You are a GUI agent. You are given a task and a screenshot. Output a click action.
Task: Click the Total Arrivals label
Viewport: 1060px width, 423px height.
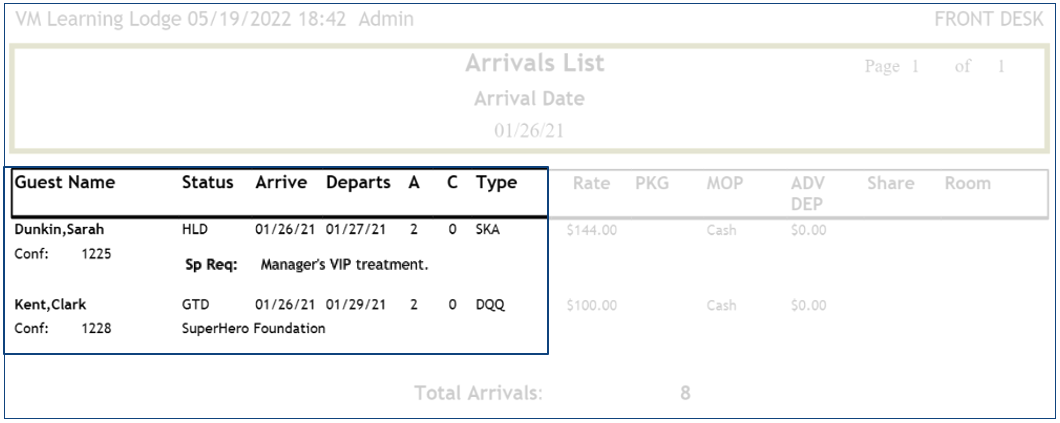(x=479, y=393)
